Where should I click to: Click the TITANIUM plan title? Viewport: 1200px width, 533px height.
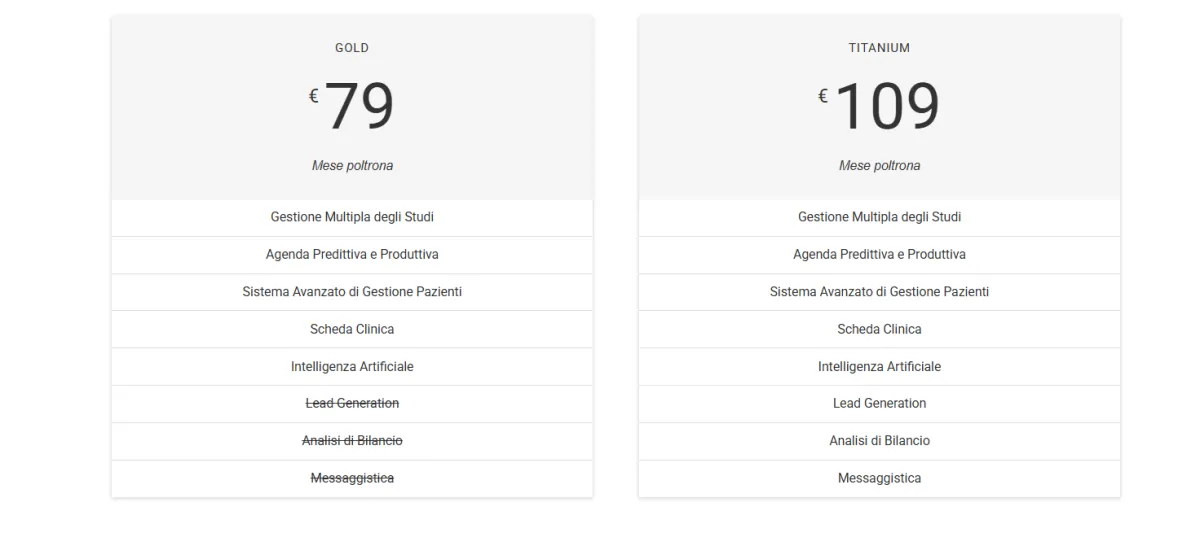(879, 48)
